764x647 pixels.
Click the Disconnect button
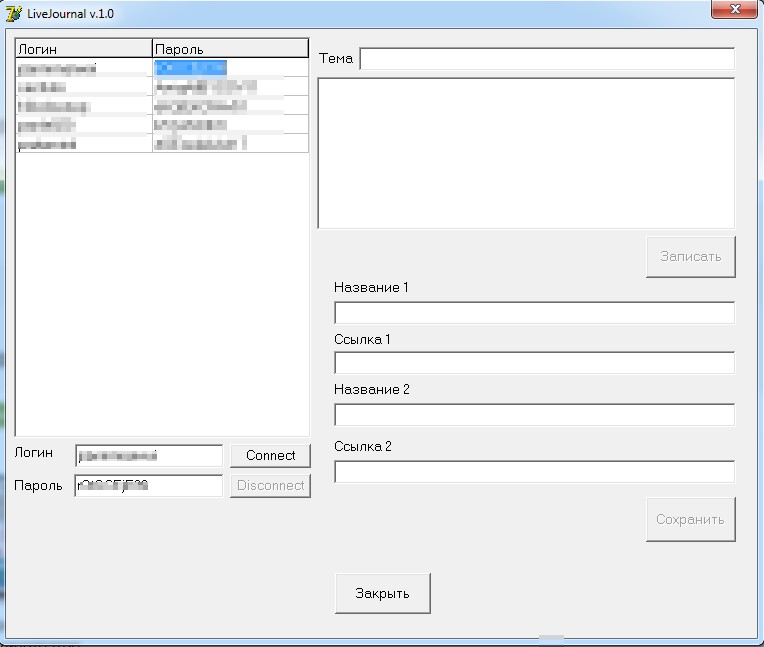point(270,485)
